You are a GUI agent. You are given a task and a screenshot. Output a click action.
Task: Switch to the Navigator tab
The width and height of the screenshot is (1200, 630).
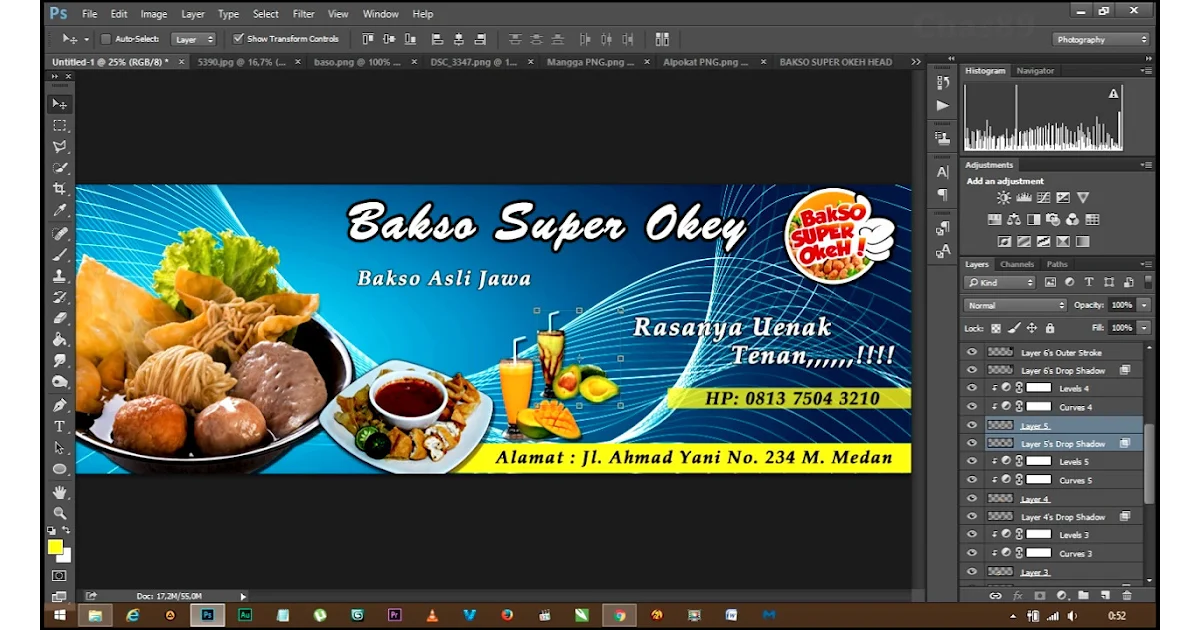tap(1035, 71)
